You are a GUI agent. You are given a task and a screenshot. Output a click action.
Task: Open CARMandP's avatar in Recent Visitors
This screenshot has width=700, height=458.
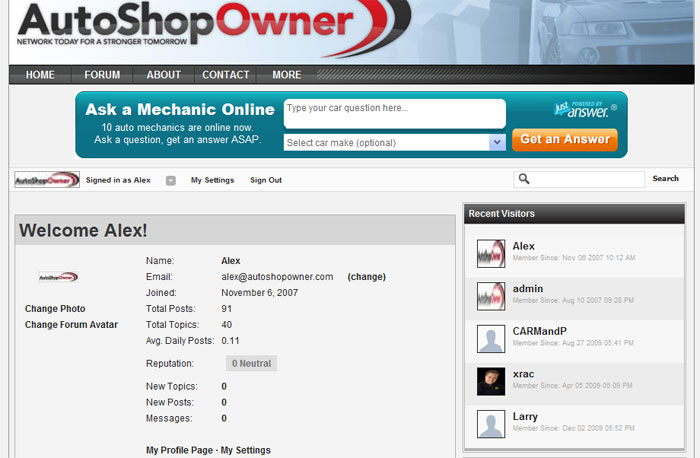(x=491, y=339)
